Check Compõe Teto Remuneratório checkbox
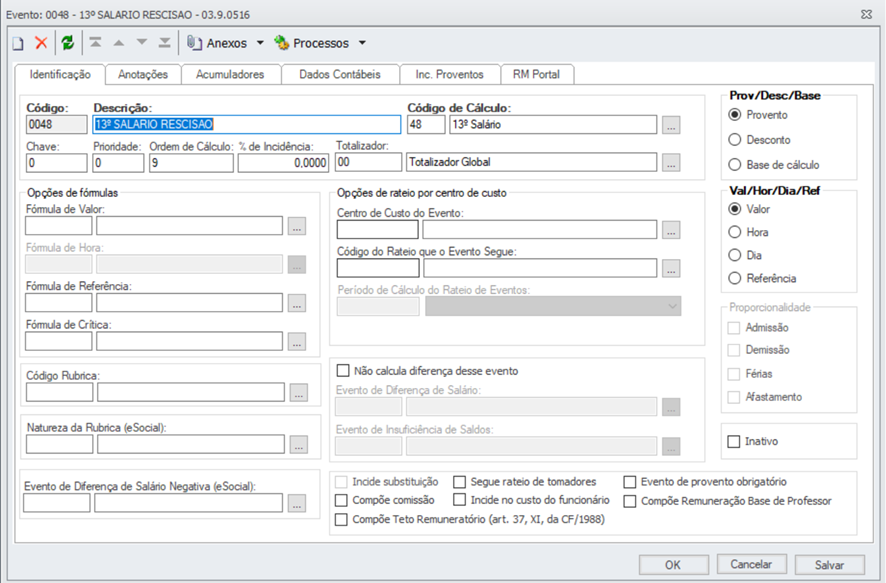This screenshot has height=583, width=886. coord(341,519)
